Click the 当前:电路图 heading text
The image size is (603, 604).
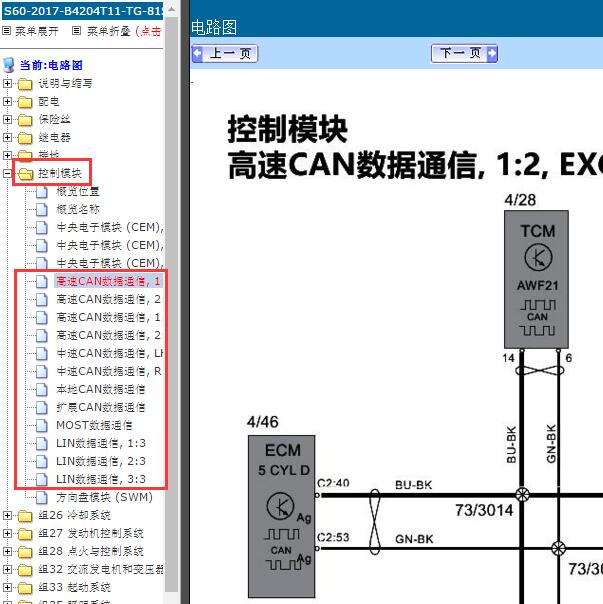coord(51,65)
